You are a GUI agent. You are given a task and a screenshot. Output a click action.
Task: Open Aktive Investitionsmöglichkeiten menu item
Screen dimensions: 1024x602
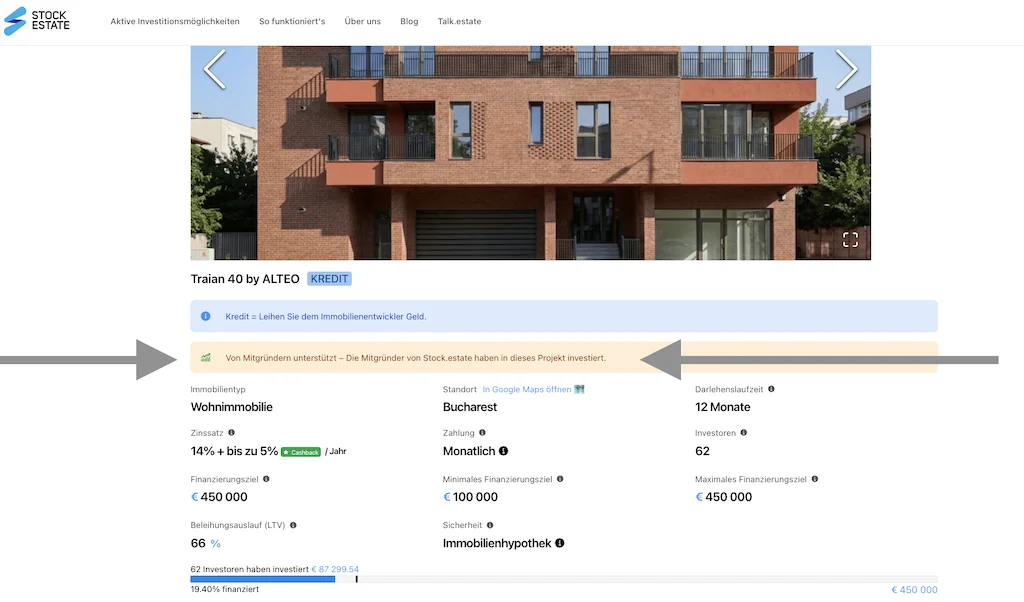(175, 22)
